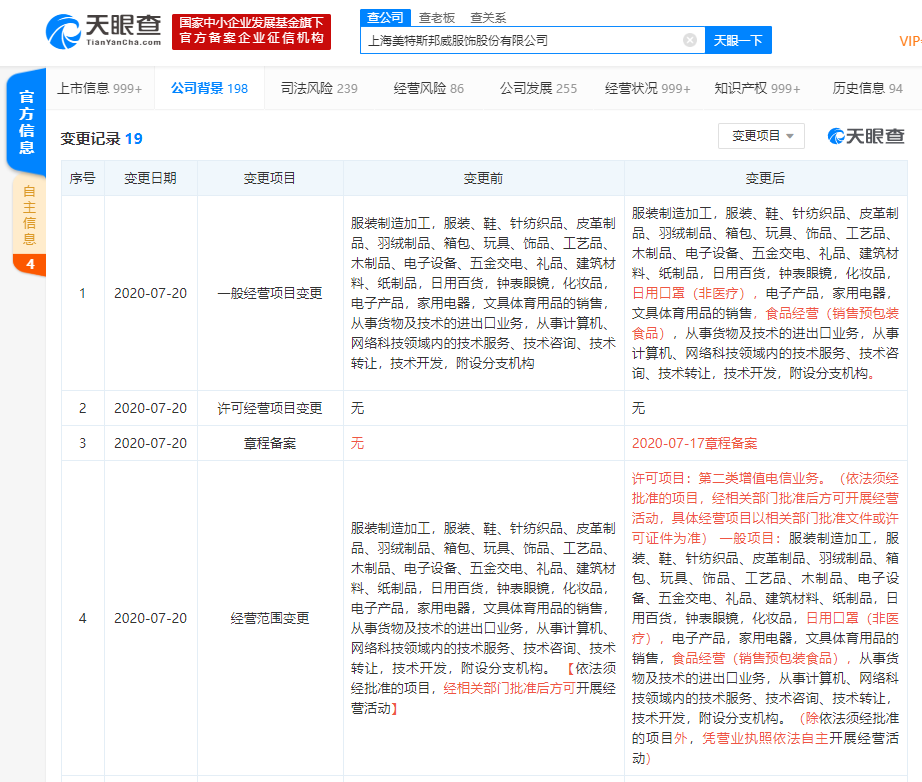This screenshot has height=782, width=922.
Task: Click the TianYanCha logo
Action: tap(103, 31)
